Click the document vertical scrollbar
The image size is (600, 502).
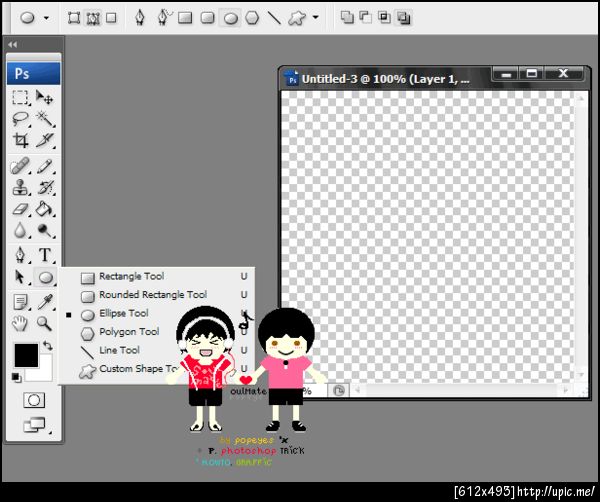(580, 237)
